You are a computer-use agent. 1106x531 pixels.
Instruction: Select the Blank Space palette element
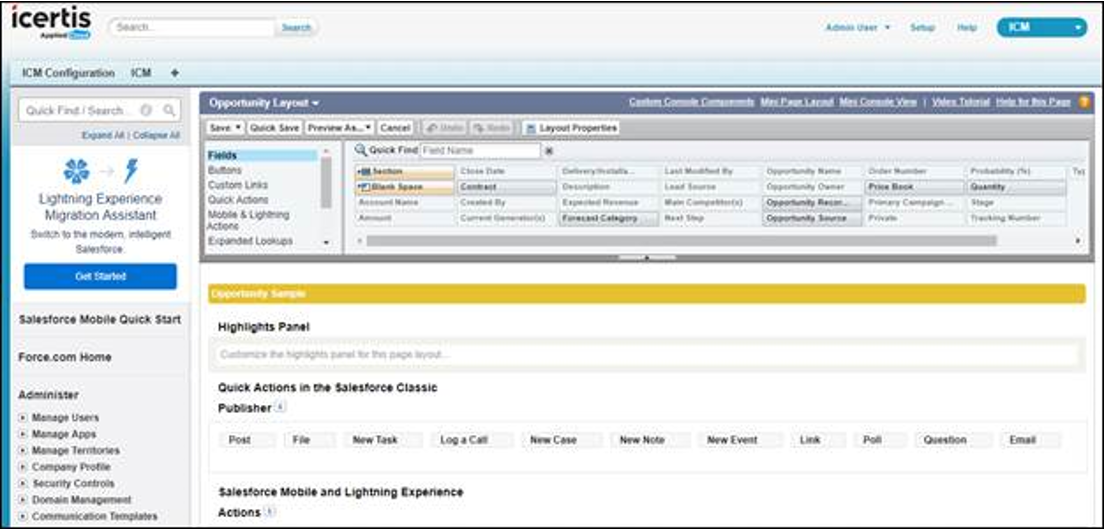(x=405, y=187)
